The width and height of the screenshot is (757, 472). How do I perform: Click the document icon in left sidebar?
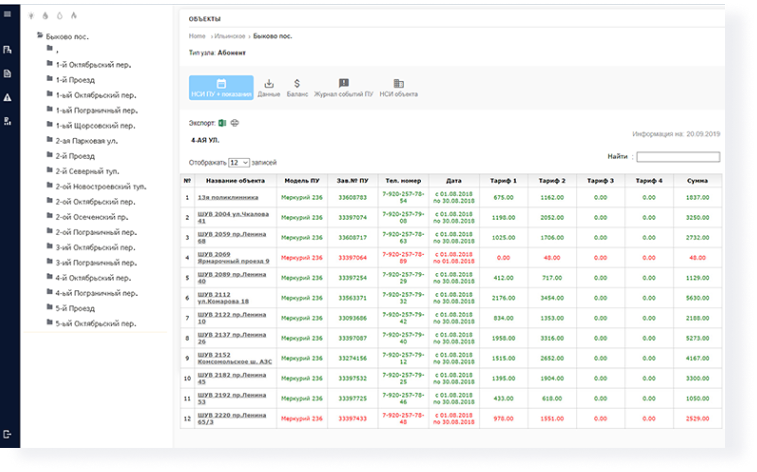[x=7, y=73]
